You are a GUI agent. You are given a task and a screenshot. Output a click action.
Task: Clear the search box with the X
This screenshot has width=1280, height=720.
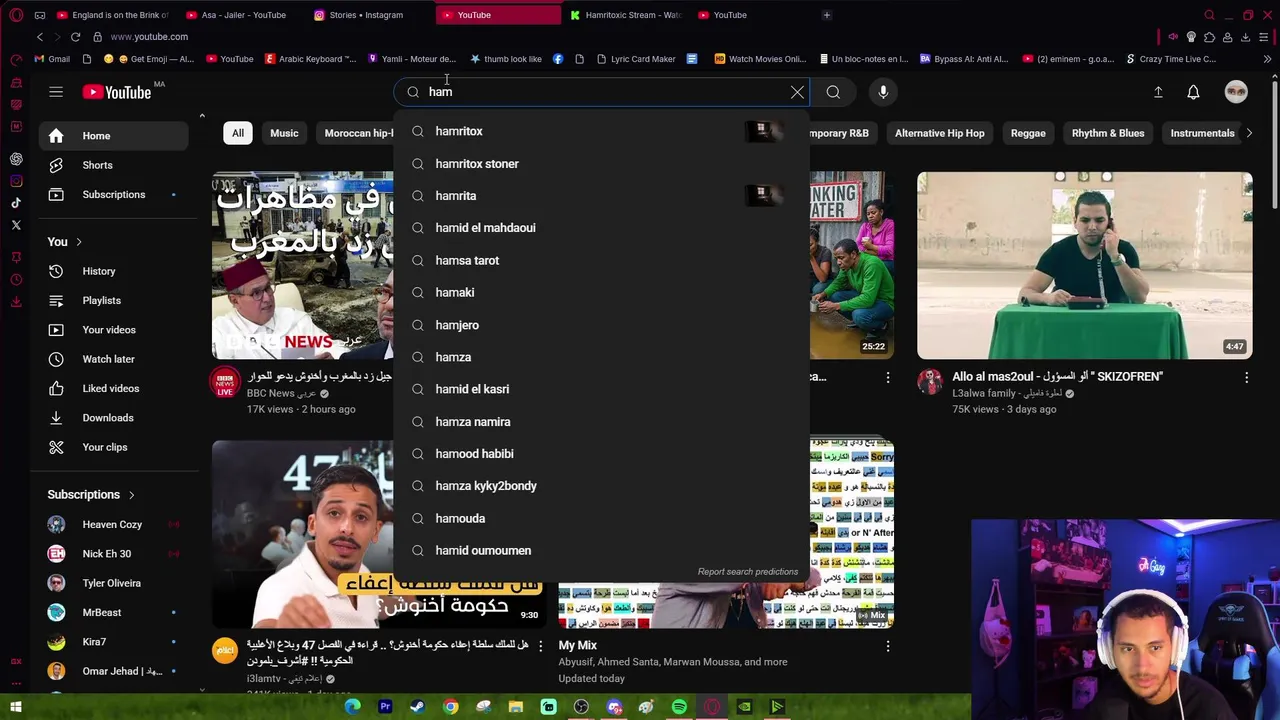(x=797, y=92)
